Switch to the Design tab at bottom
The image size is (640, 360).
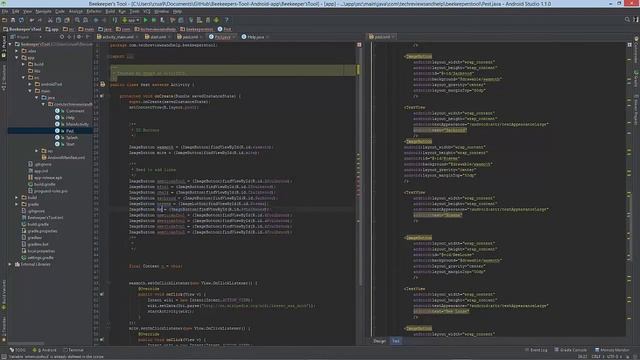(x=380, y=341)
